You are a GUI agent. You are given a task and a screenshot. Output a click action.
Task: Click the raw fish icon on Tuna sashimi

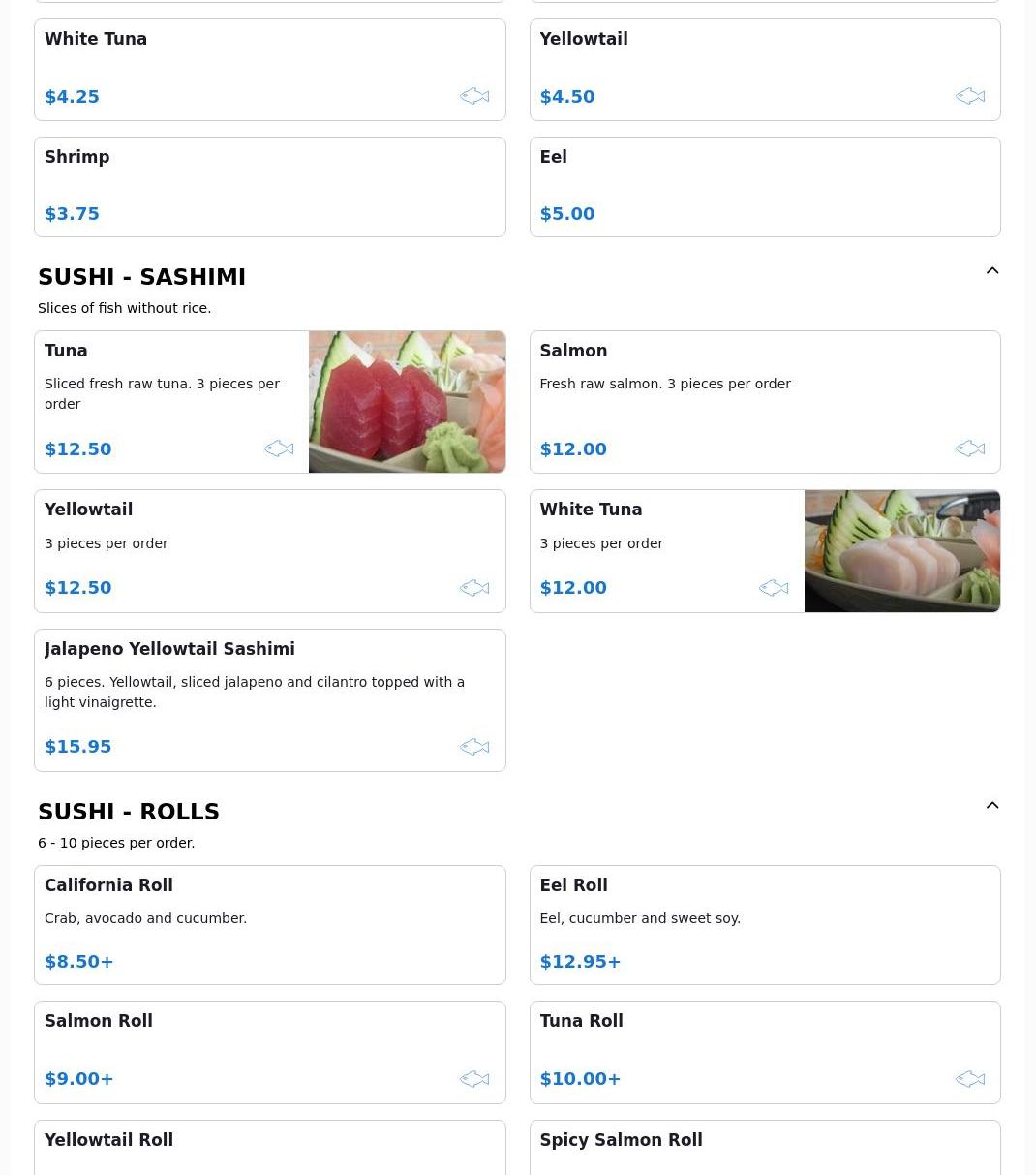click(279, 448)
